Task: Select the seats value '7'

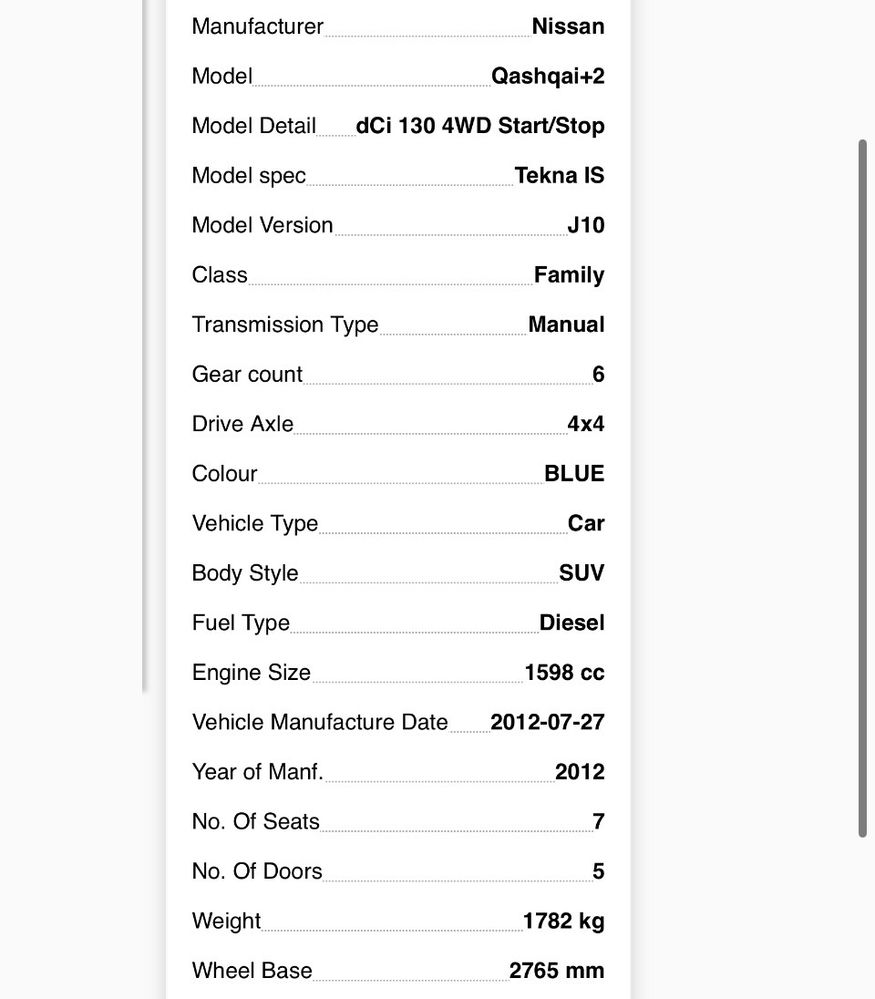Action: point(598,821)
